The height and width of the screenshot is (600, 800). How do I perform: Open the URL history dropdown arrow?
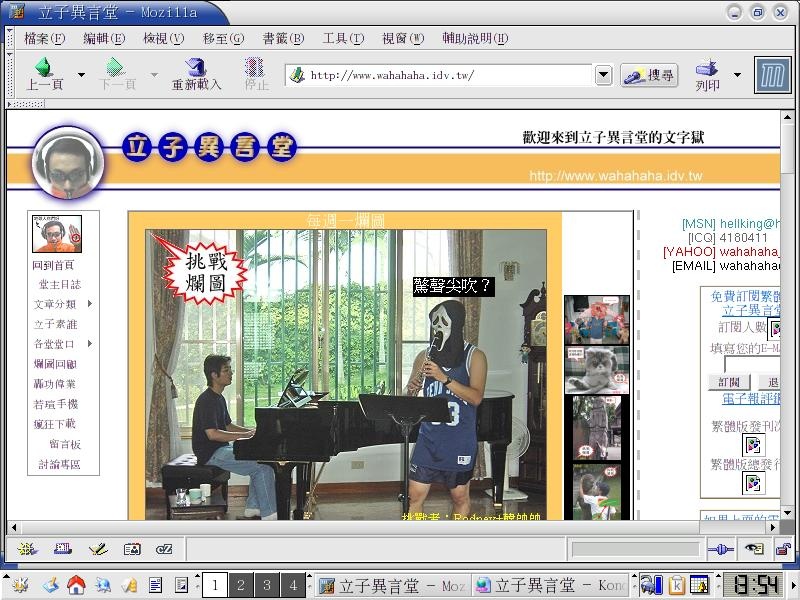click(x=603, y=75)
